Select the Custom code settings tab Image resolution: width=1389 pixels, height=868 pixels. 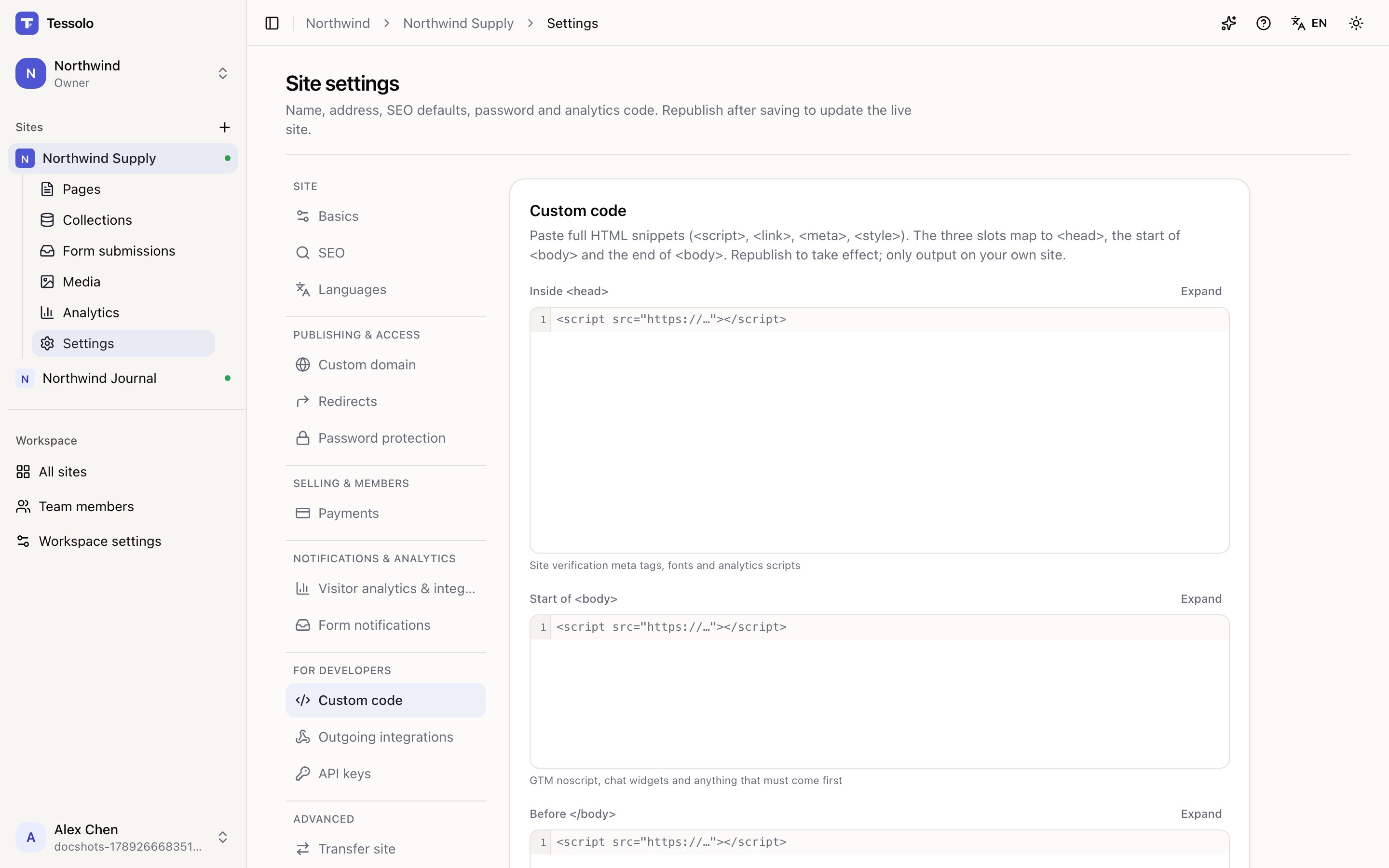pyautogui.click(x=386, y=700)
